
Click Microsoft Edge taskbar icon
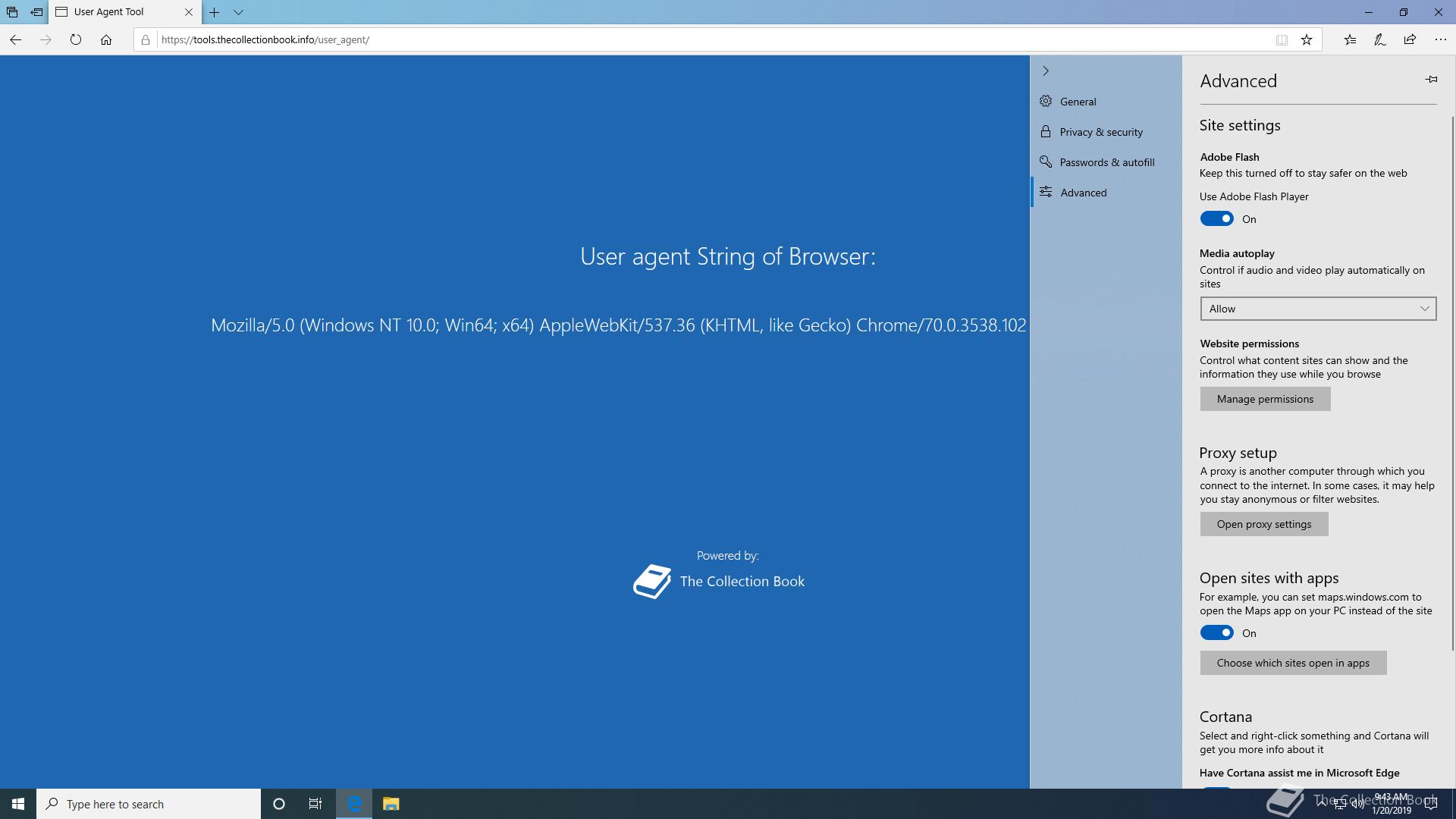(354, 804)
